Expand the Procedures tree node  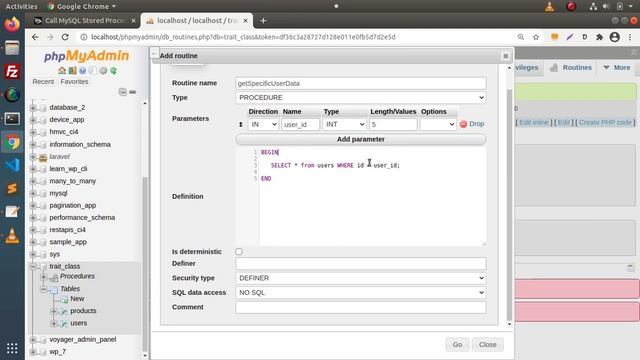tap(43, 277)
